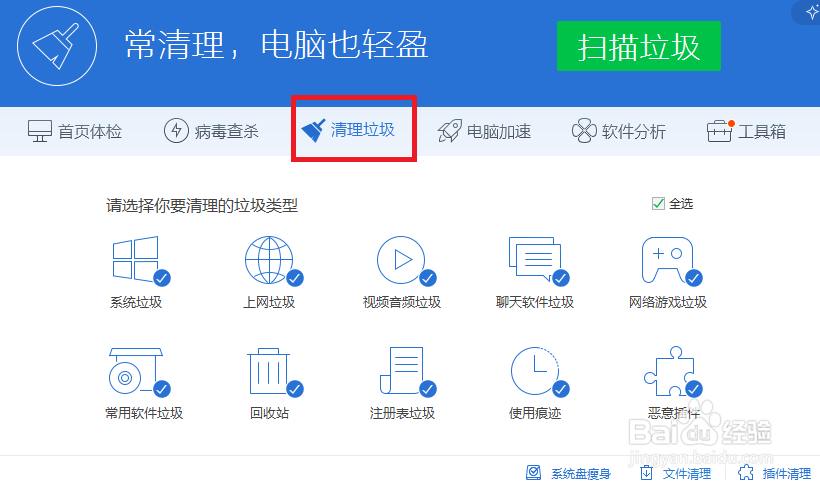Select the 常用软件垃圾 disc icon
Viewport: 820px width, 486px height.
click(135, 370)
